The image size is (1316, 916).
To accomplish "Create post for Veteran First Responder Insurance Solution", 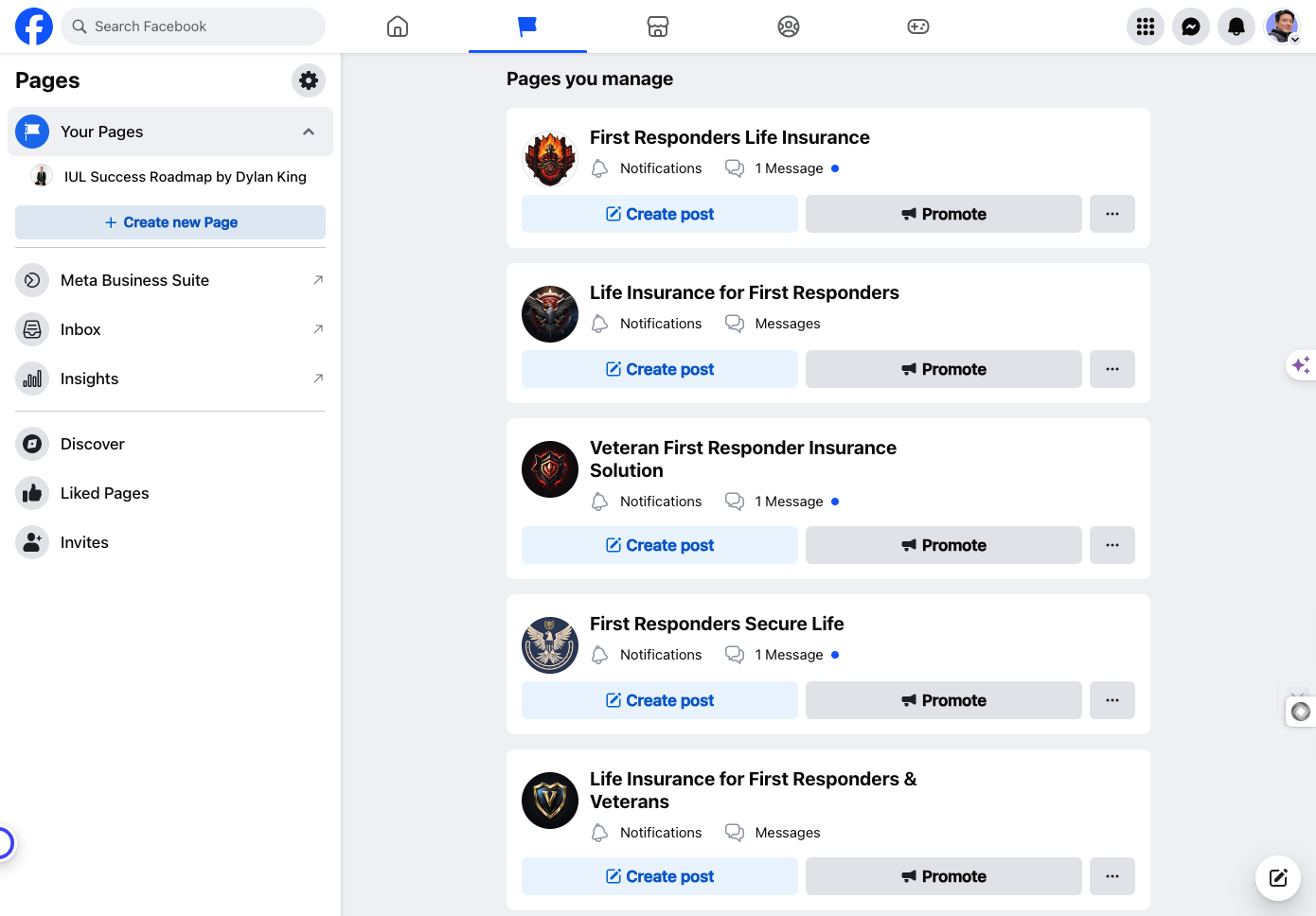I will click(660, 545).
